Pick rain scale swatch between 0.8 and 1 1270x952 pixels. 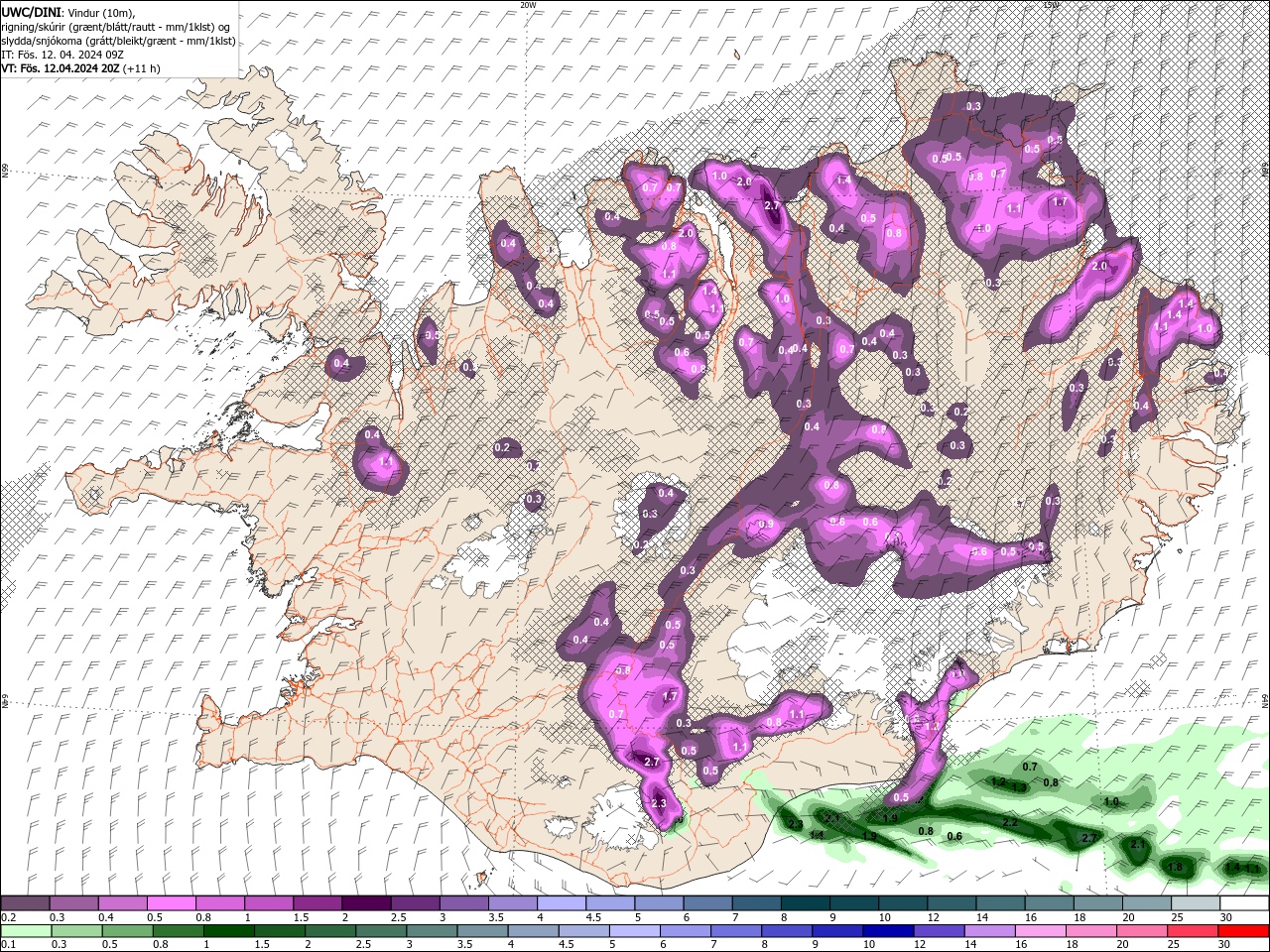(177, 931)
